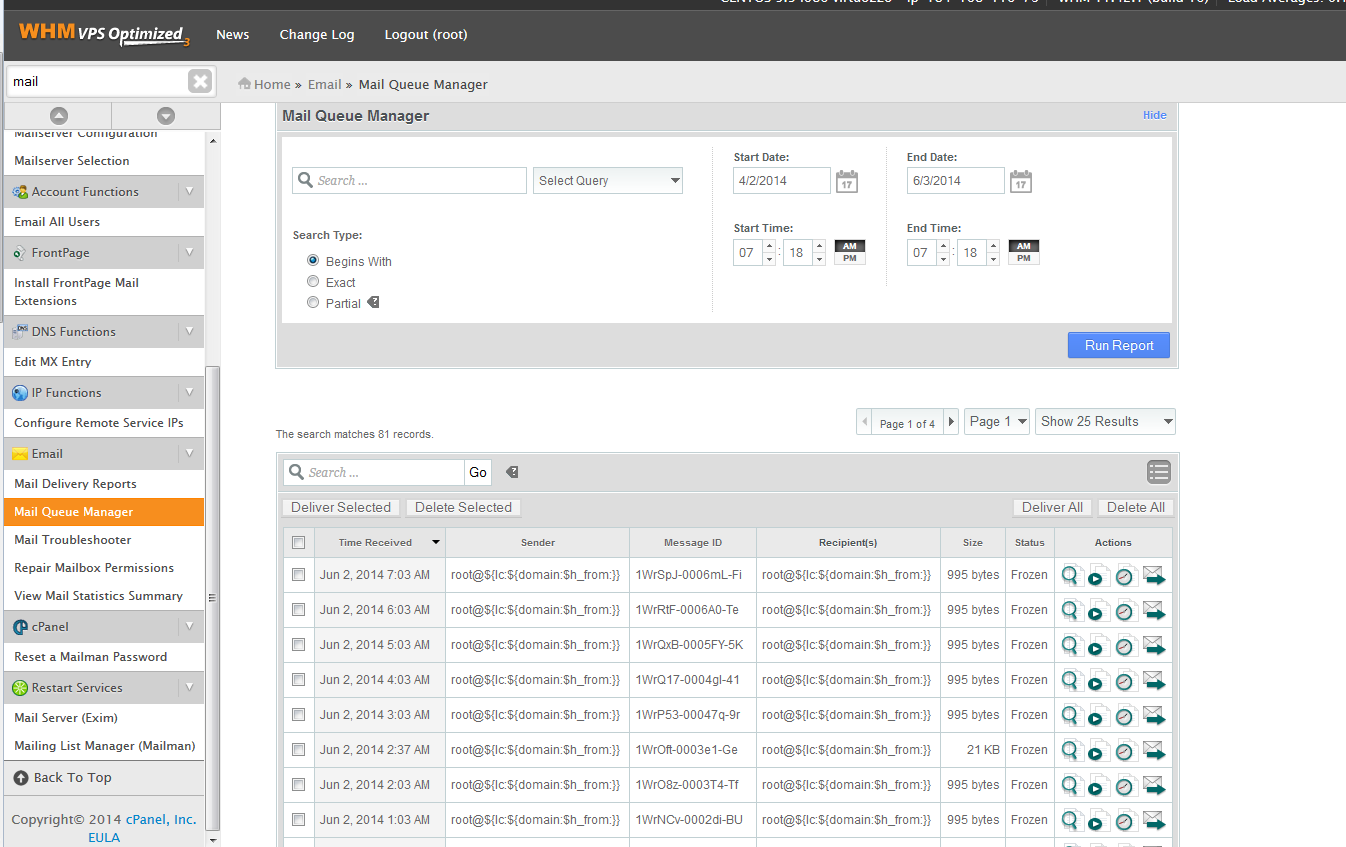Click the envelope arrow icon for 5:03 AM message
This screenshot has height=847, width=1346.
[x=1154, y=646]
